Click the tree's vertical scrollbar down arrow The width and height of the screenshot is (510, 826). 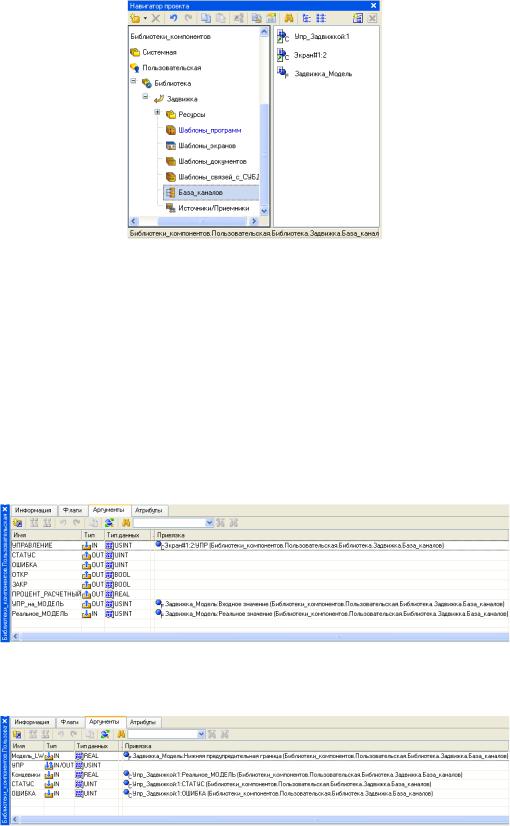264,211
